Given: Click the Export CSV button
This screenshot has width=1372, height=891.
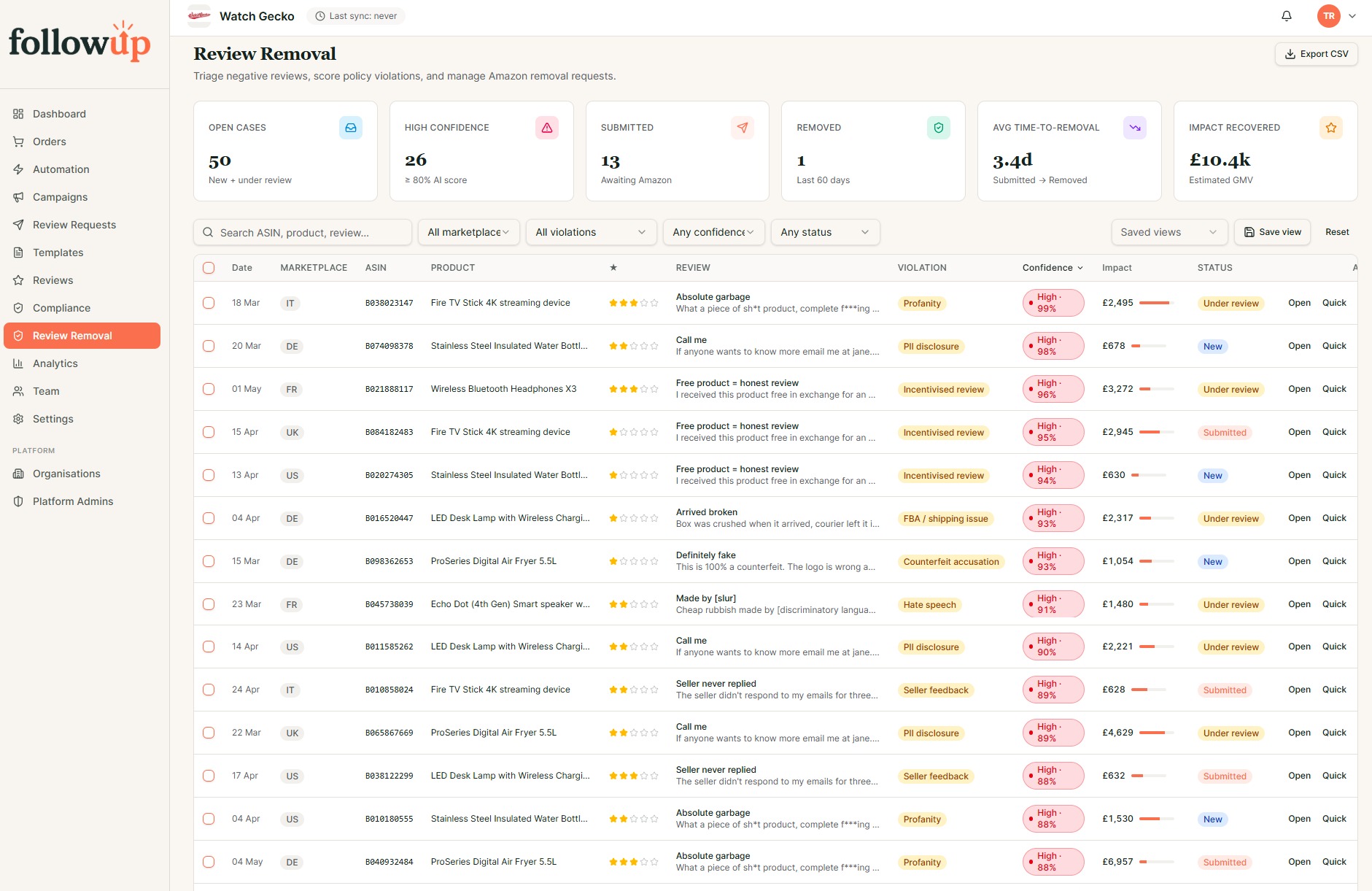Looking at the screenshot, I should click(x=1316, y=54).
